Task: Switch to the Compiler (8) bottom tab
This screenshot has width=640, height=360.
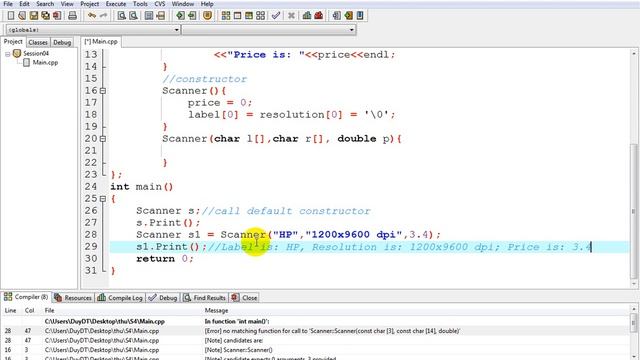Action: [x=26, y=297]
